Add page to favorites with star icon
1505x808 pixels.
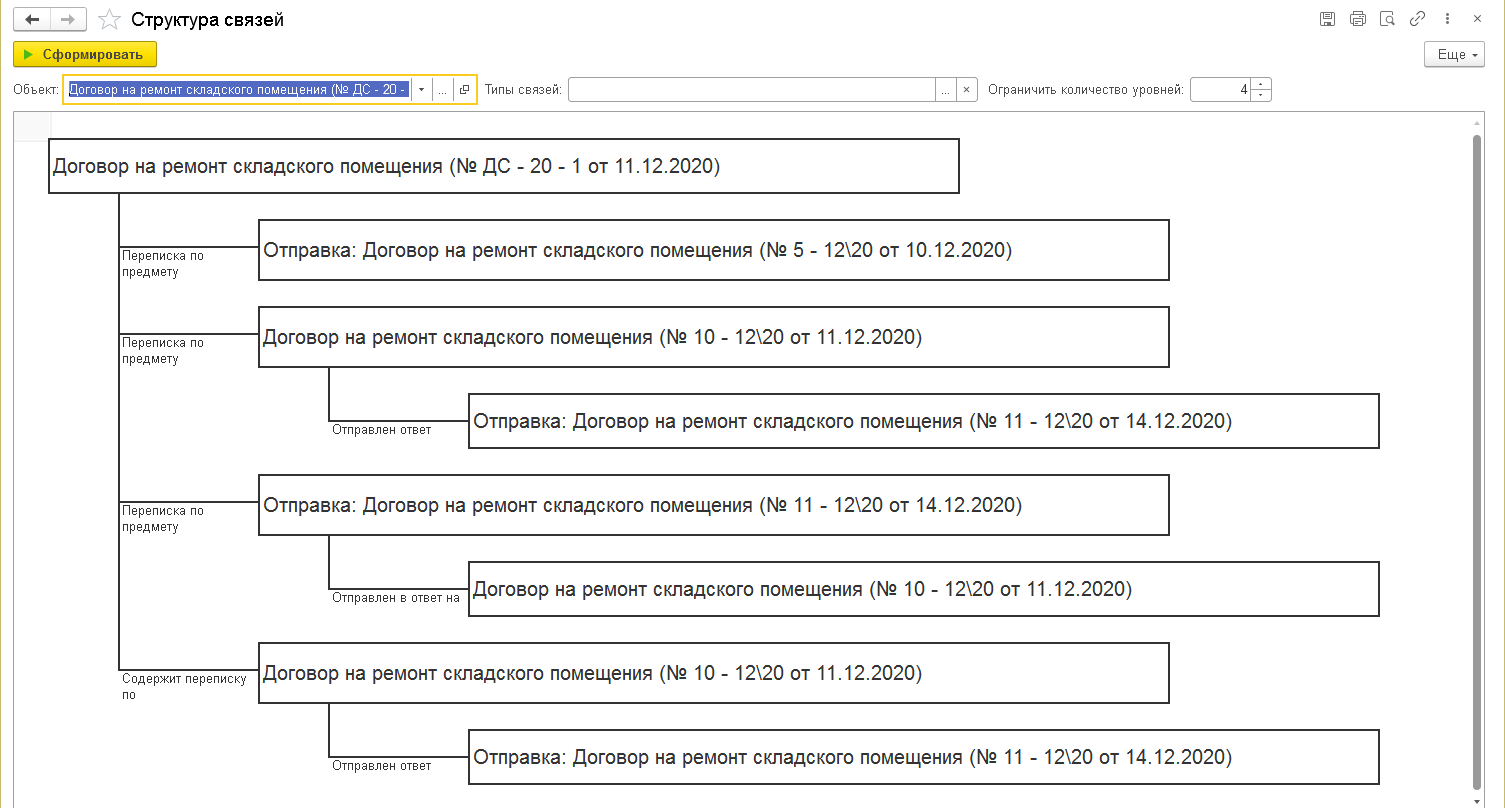point(111,19)
